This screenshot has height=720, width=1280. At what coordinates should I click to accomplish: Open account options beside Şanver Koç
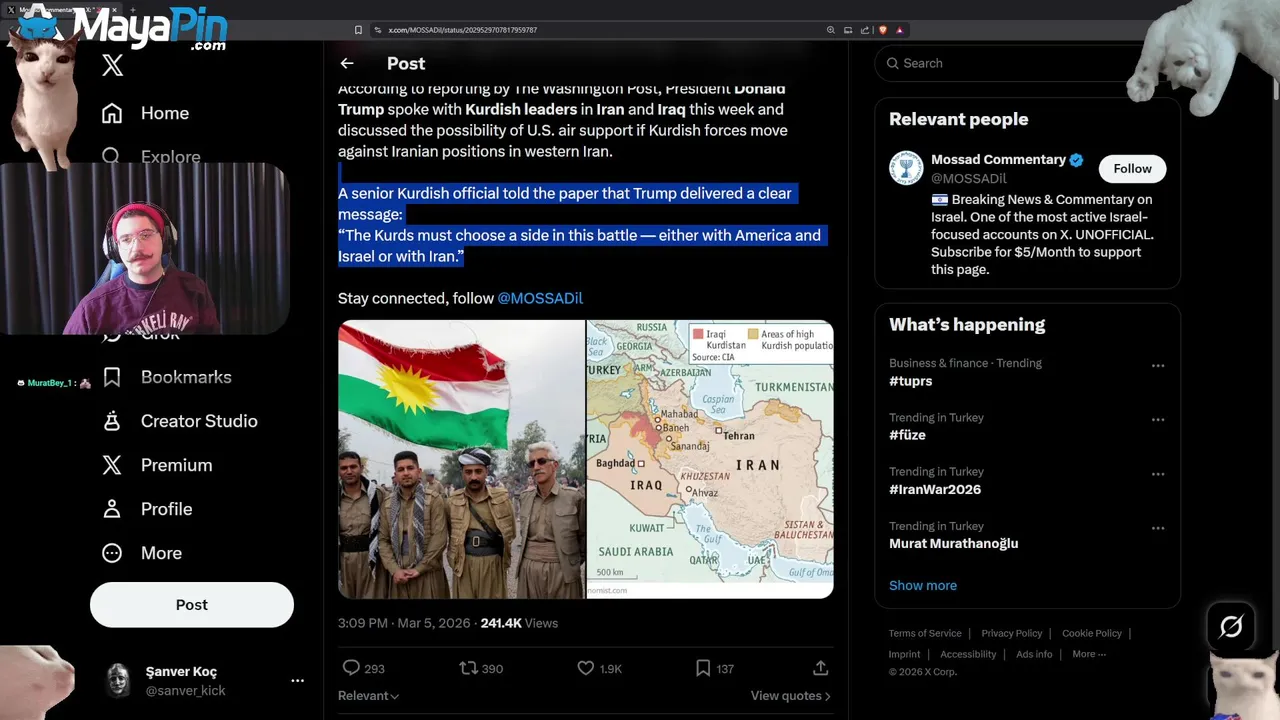297,680
